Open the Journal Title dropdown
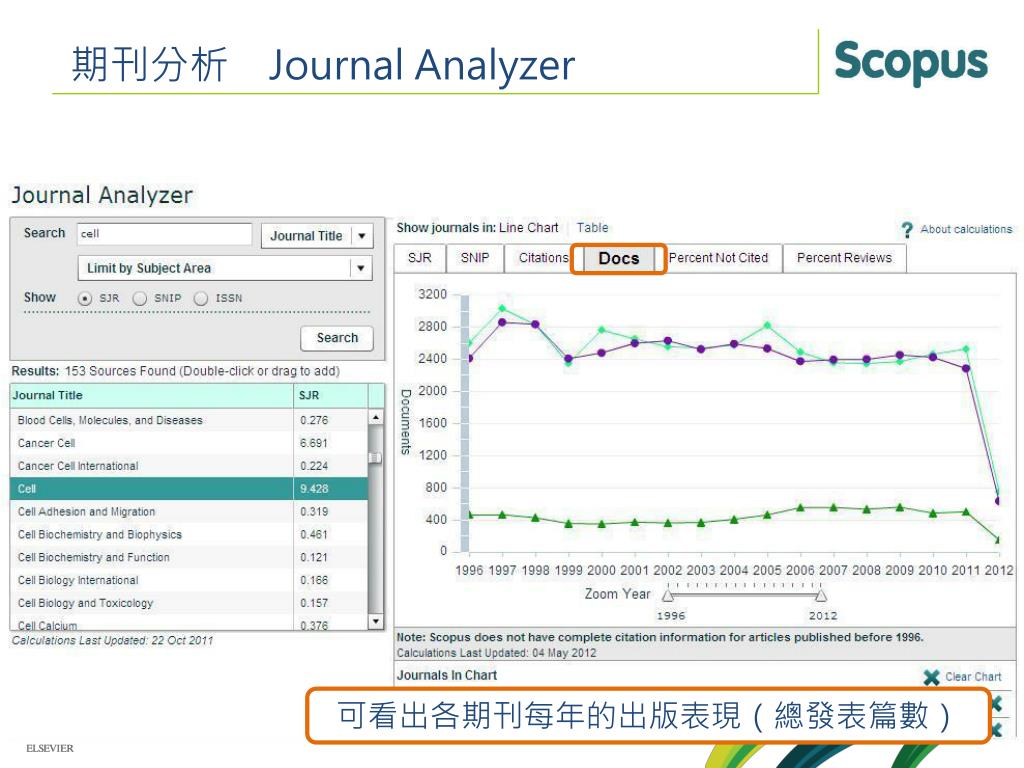1024x768 pixels. click(x=317, y=236)
